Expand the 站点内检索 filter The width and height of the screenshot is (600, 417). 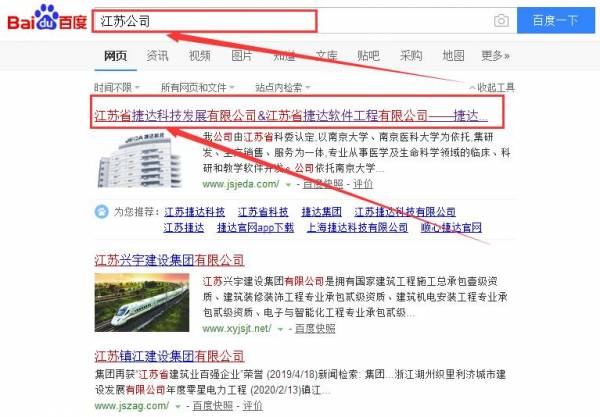[x=282, y=88]
